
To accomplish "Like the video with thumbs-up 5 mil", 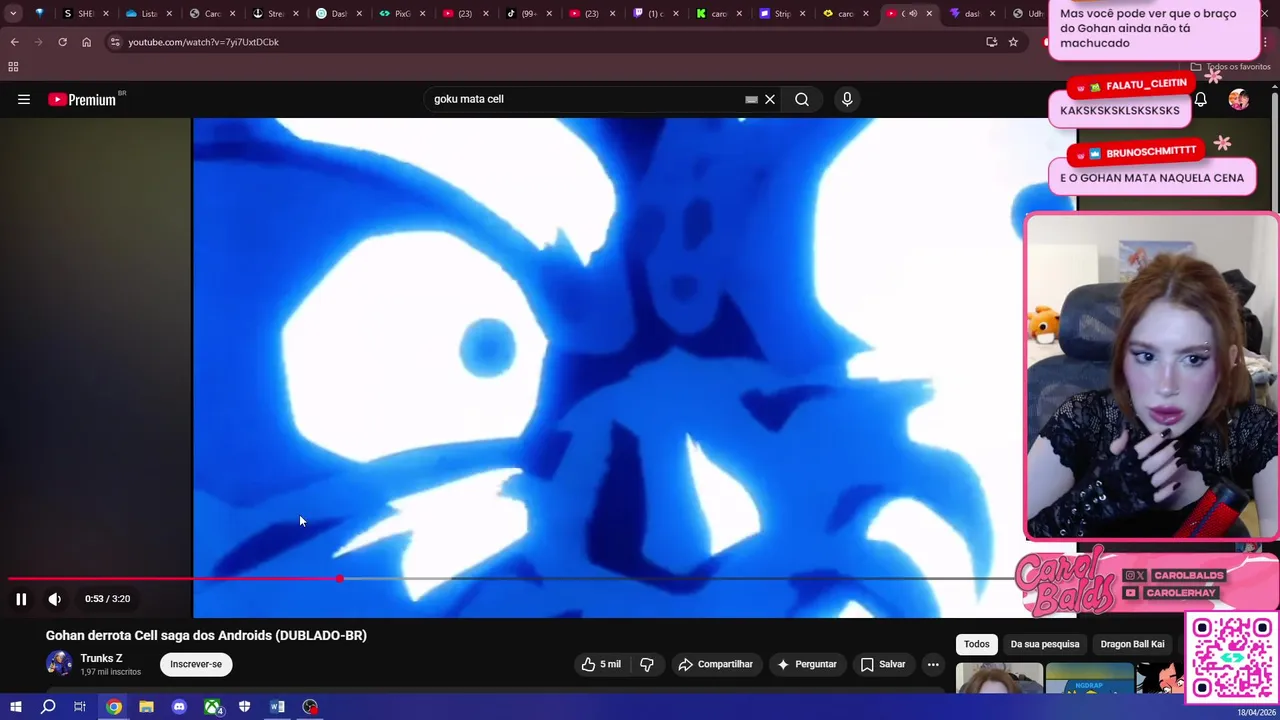I will [x=601, y=664].
